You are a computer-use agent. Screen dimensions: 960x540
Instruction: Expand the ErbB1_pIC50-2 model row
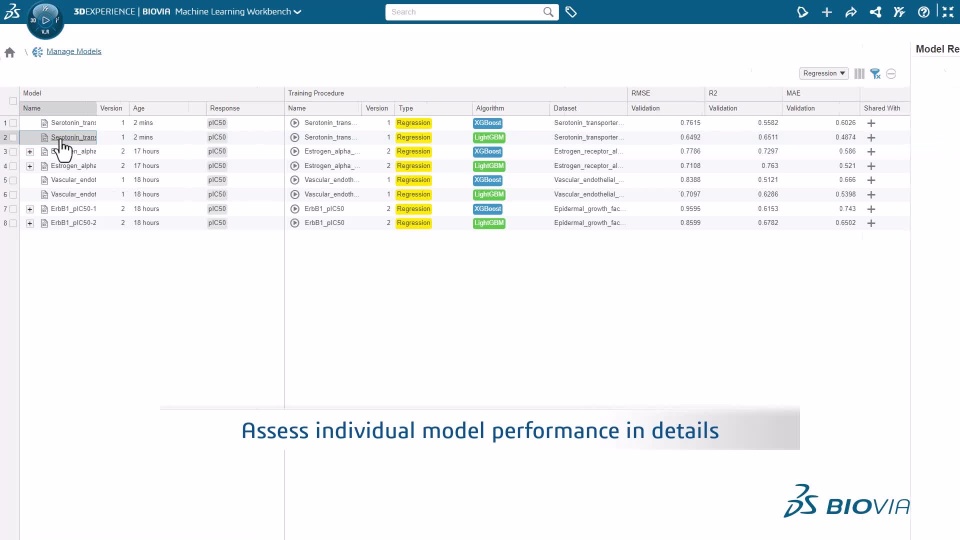(x=29, y=223)
